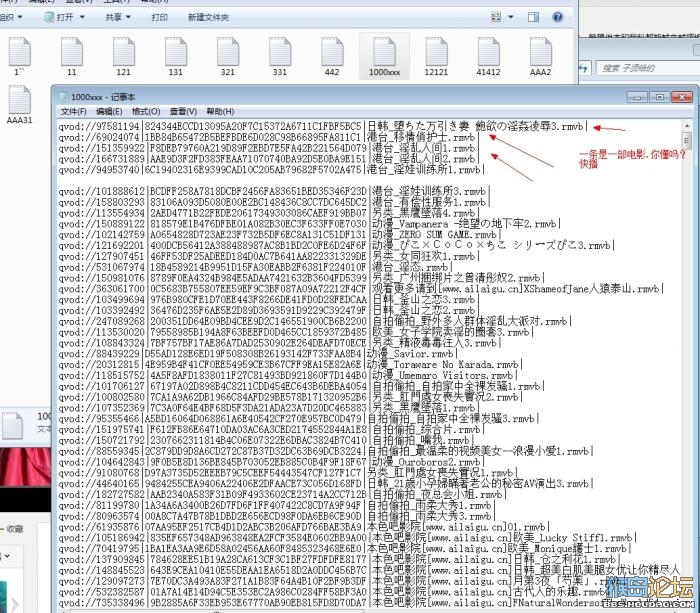Open the 帮助(H) menu in Notepad

coord(220,111)
